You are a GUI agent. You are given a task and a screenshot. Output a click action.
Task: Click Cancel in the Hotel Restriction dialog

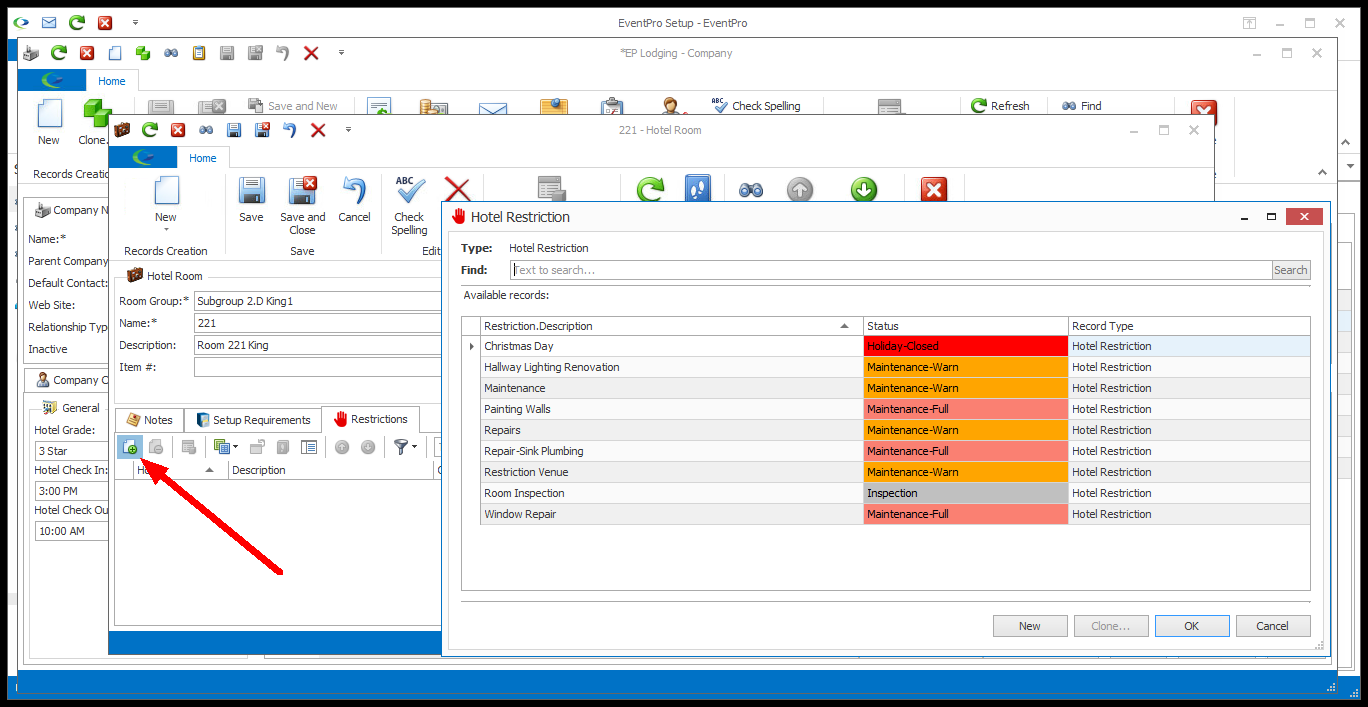pos(1273,626)
